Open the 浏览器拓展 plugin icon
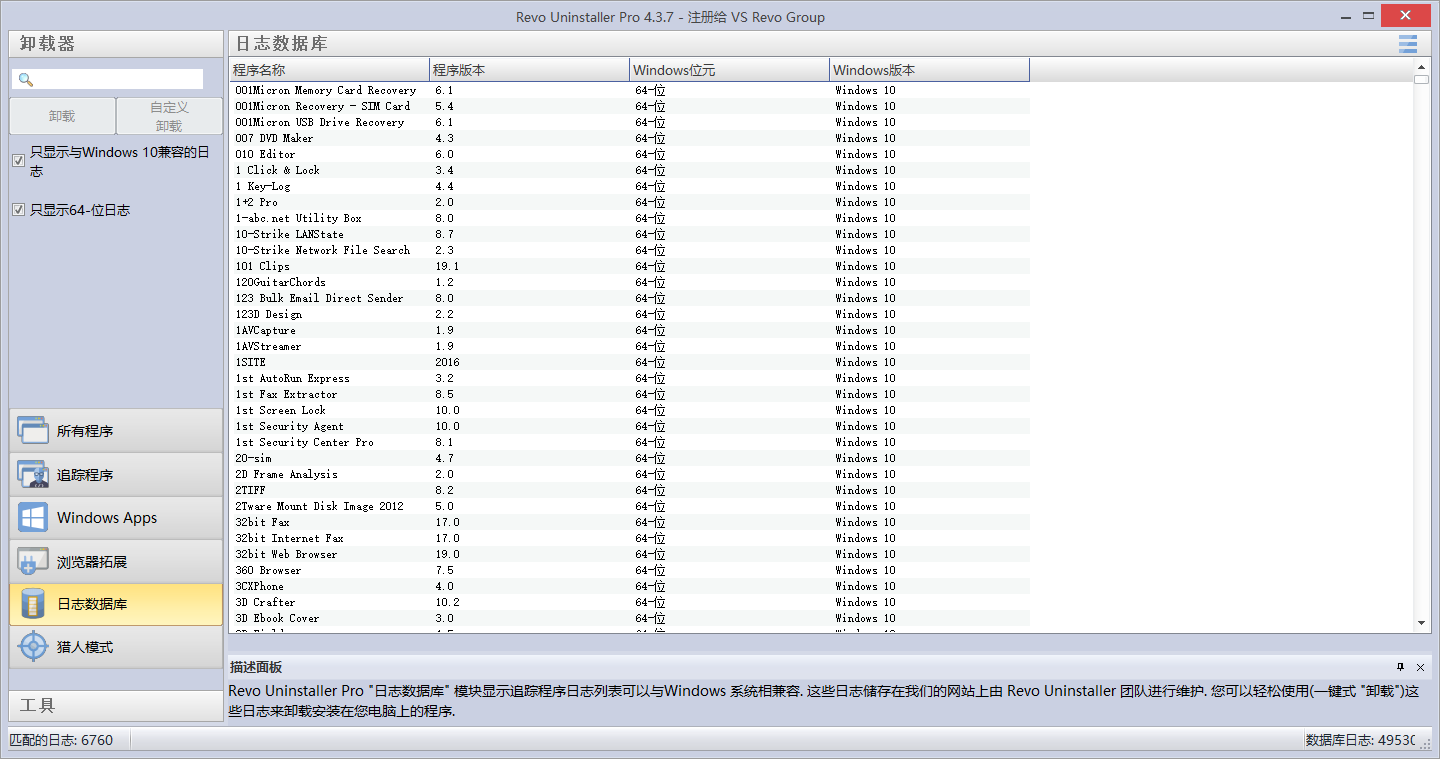This screenshot has width=1440, height=759. 33,561
